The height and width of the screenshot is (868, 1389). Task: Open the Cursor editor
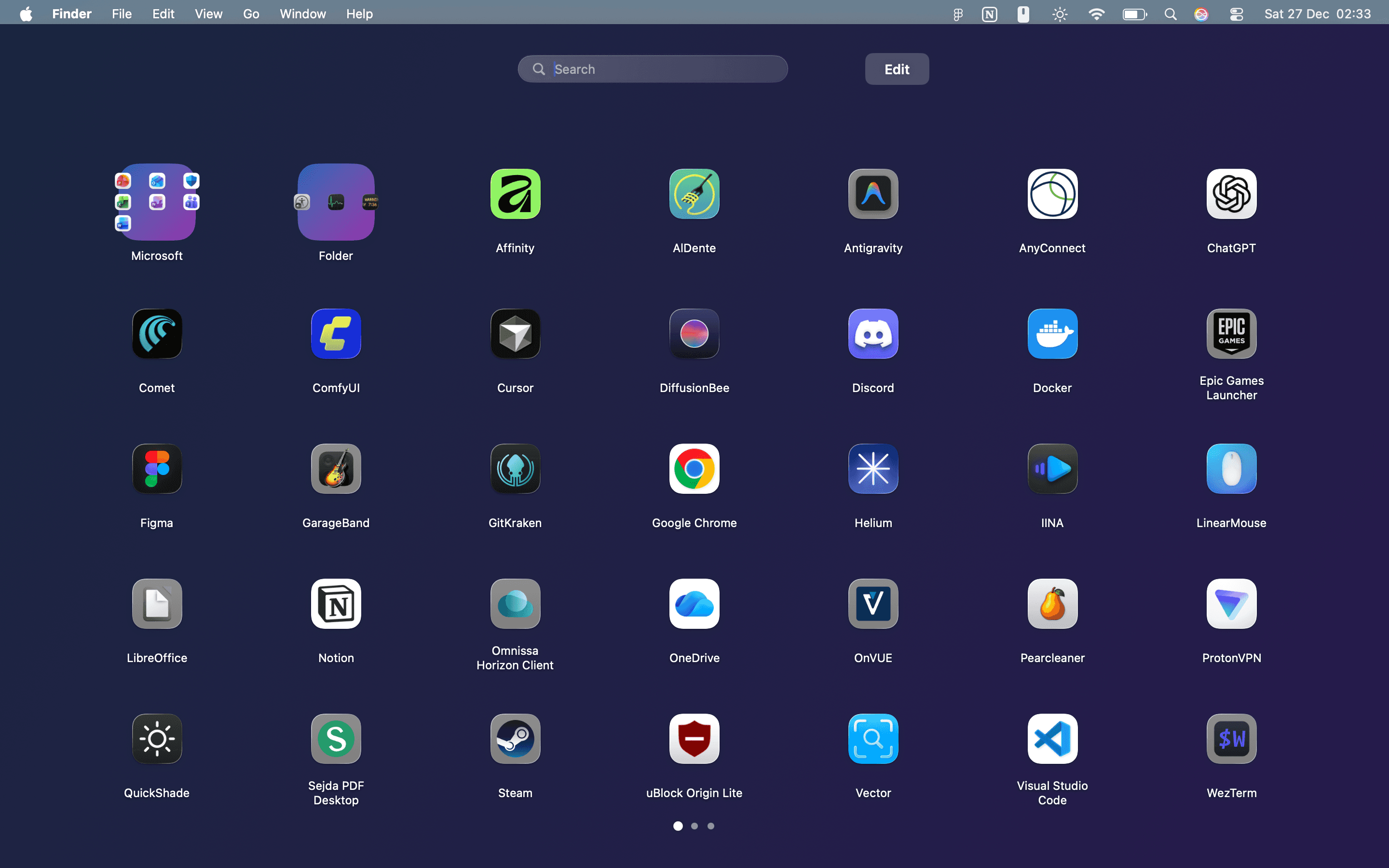point(515,334)
